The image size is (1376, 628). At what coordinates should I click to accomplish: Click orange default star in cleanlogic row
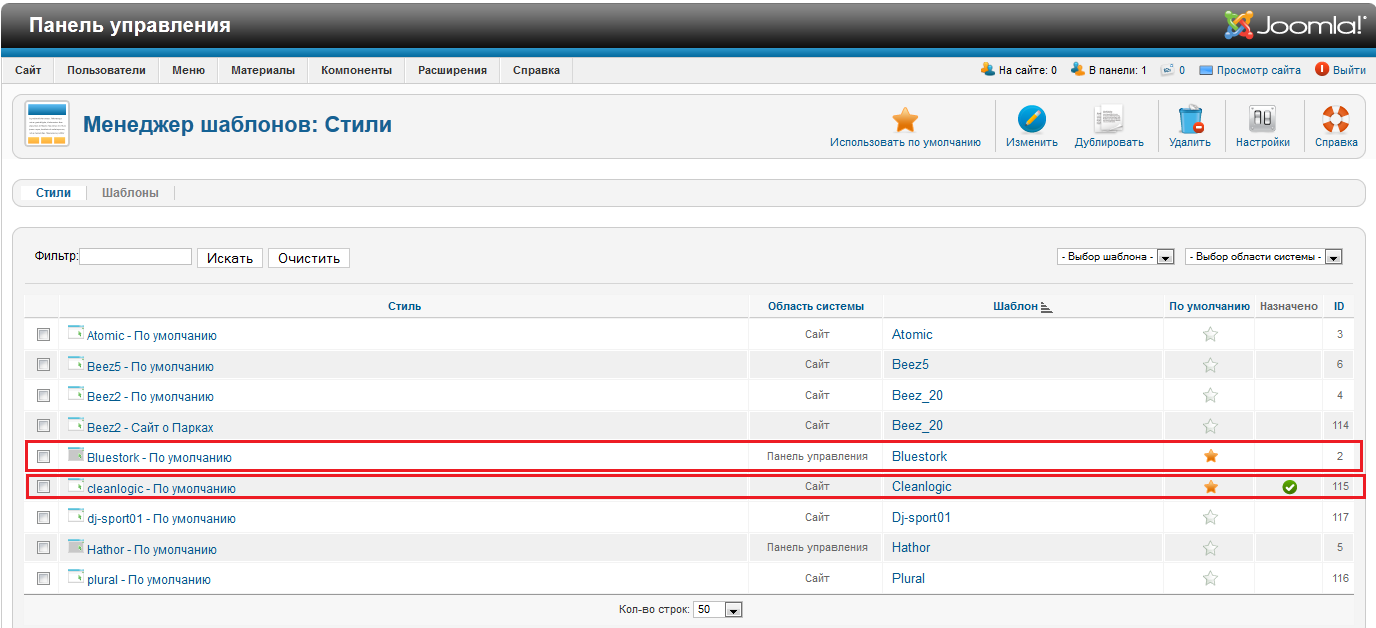pos(1210,487)
